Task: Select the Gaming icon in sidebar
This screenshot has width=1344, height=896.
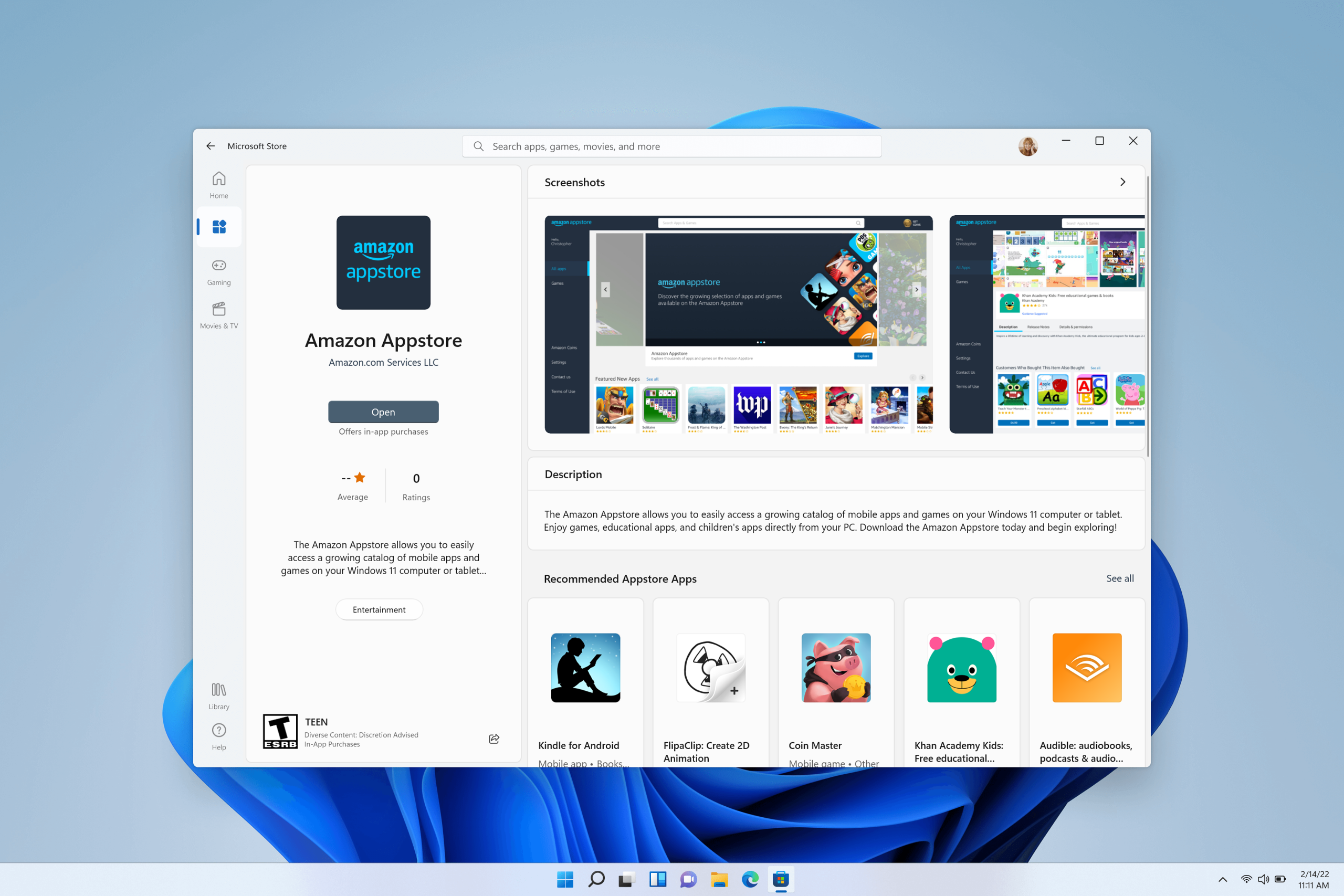Action: click(x=218, y=265)
